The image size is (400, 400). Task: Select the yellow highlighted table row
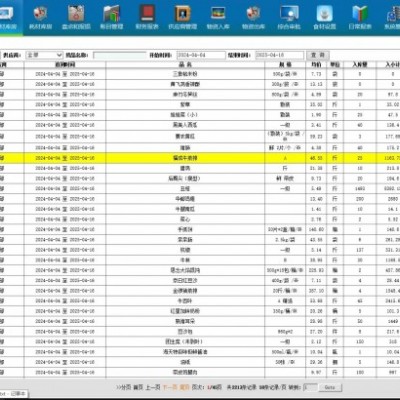(200, 158)
